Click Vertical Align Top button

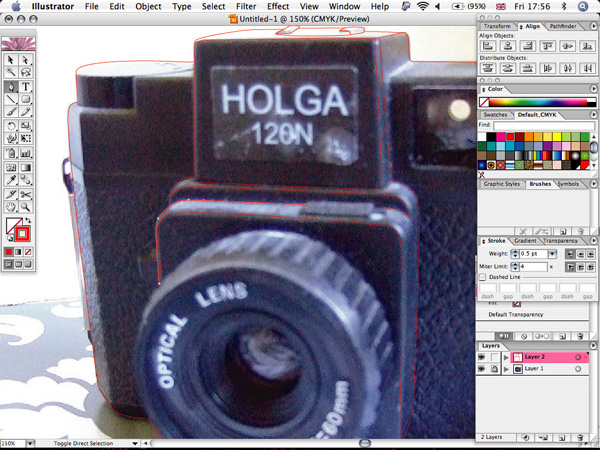(547, 46)
